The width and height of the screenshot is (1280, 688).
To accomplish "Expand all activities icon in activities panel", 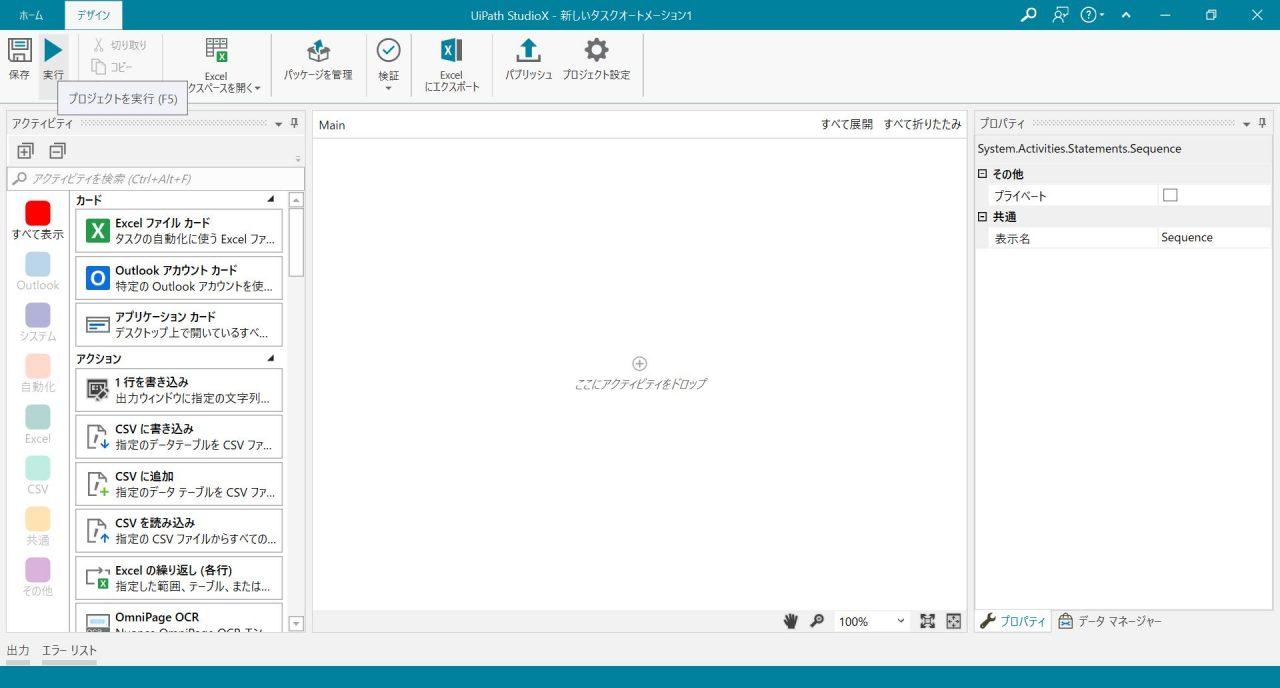I will (x=25, y=151).
